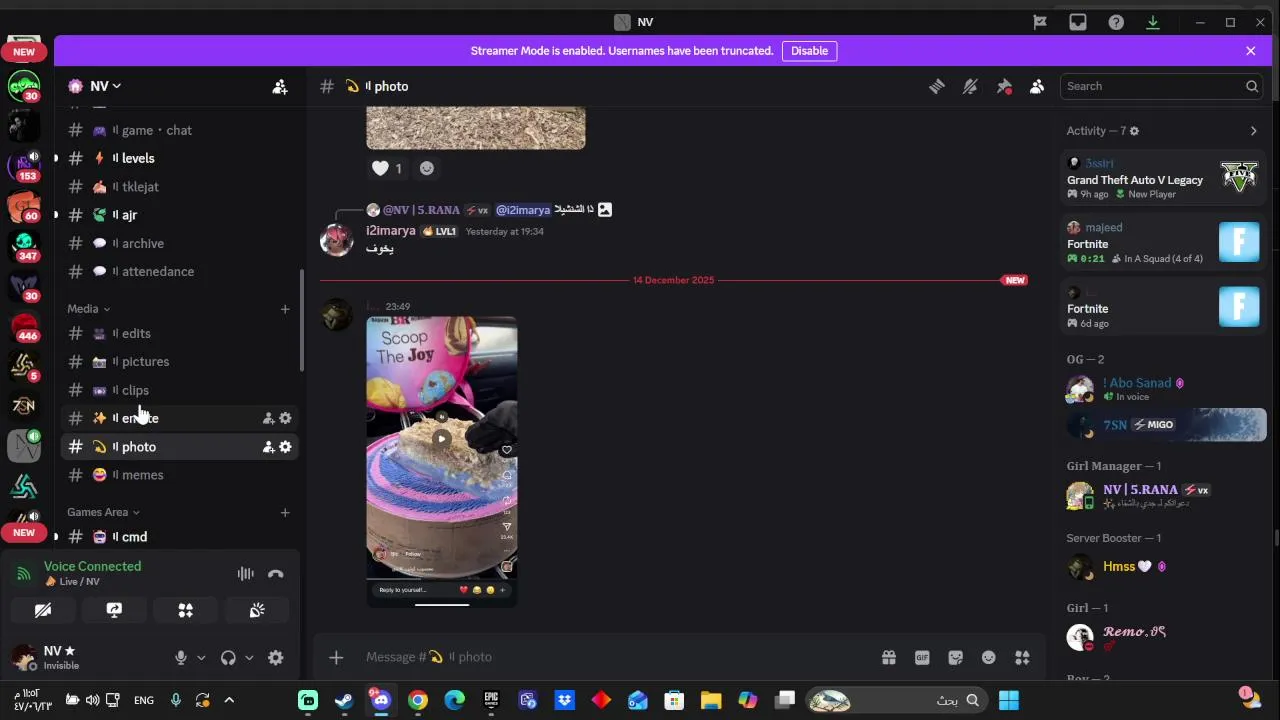Start an activity with the shapes button
Image resolution: width=1280 pixels, height=720 pixels.
[x=185, y=610]
